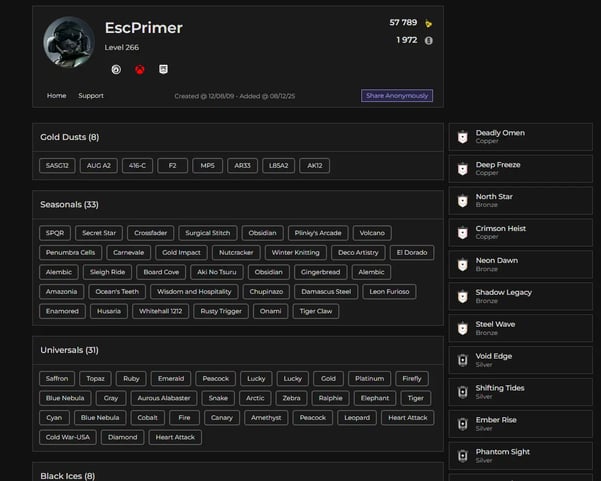The height and width of the screenshot is (481, 601).
Task: Click the red Xbox platform icon
Action: point(140,69)
